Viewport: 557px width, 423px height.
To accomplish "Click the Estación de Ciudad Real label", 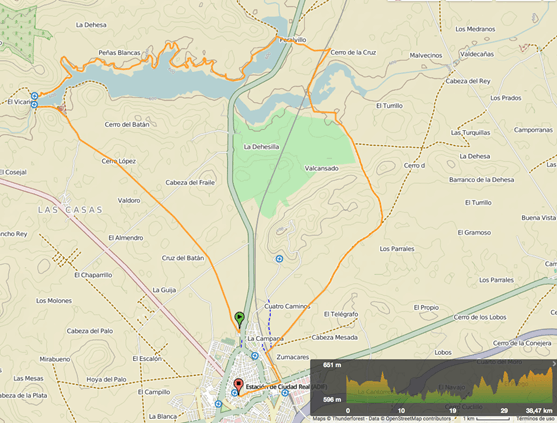I will pyautogui.click(x=278, y=386).
